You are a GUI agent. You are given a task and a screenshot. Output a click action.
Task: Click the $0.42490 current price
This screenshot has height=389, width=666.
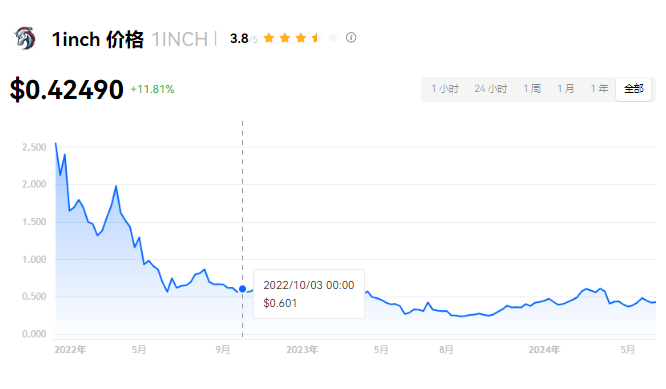67,90
